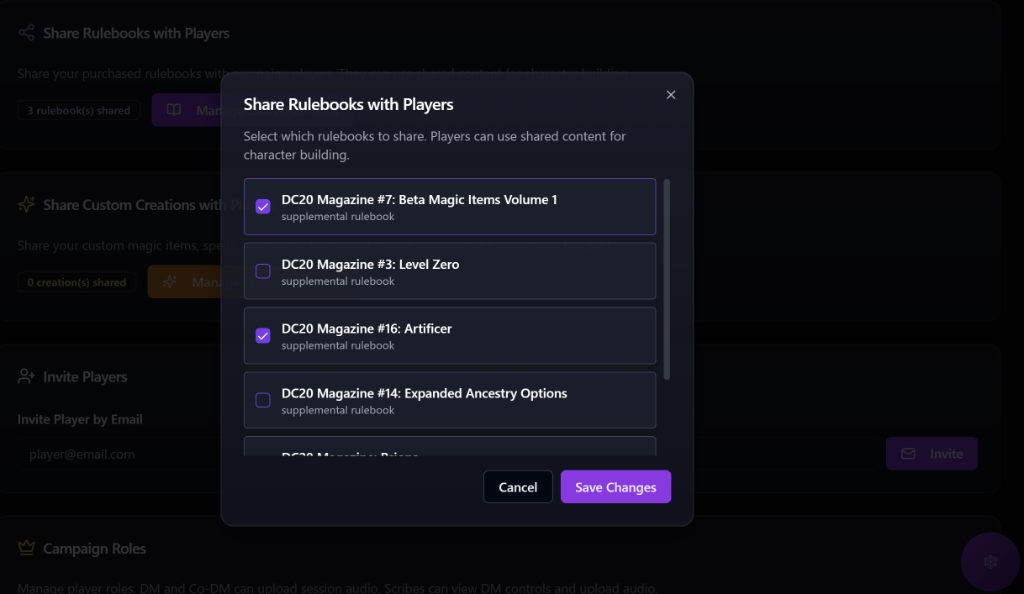Open the round floating button at bottom right
The image size is (1024, 594).
(x=990, y=562)
